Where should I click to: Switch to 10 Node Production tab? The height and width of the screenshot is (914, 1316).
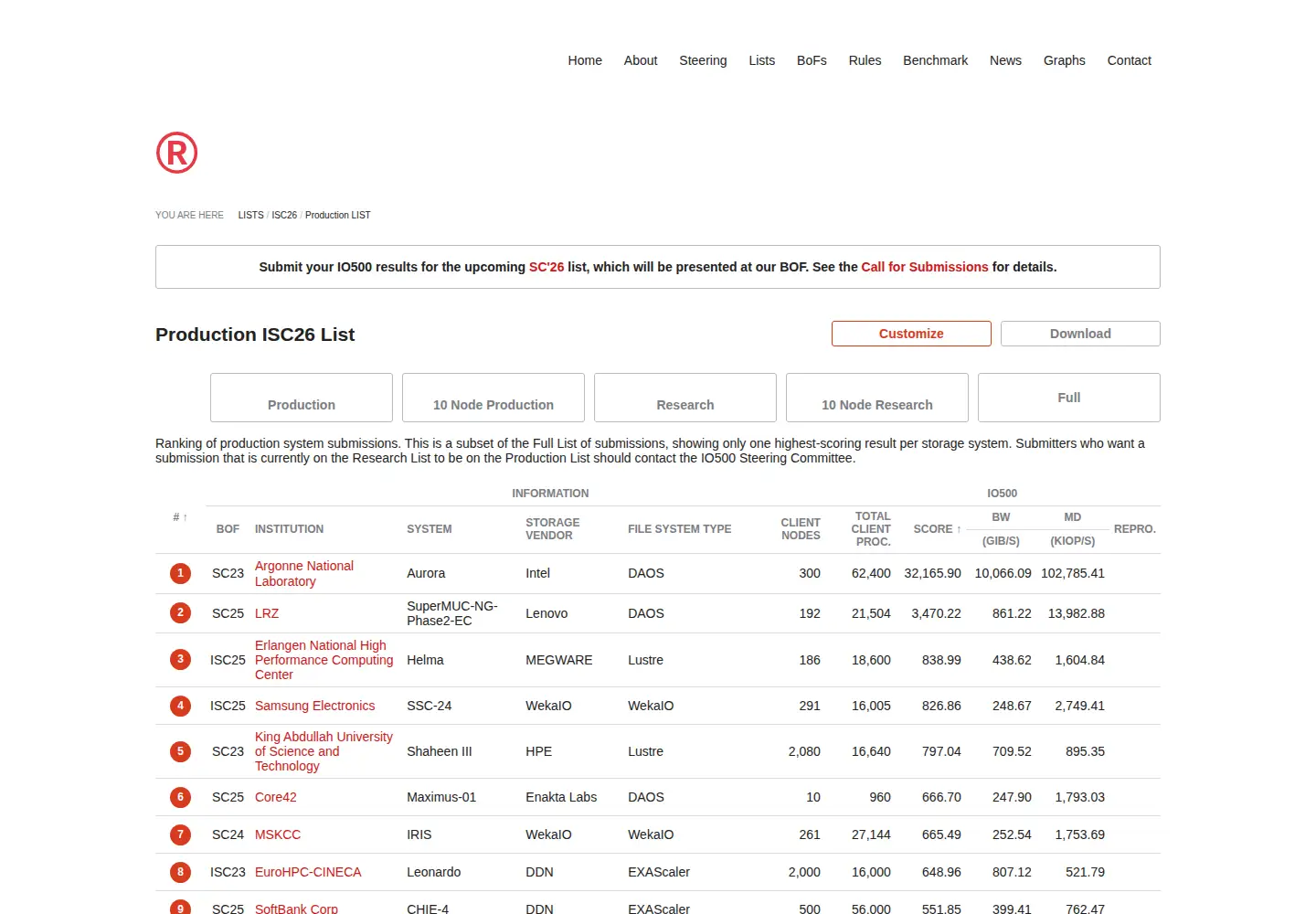coord(493,398)
